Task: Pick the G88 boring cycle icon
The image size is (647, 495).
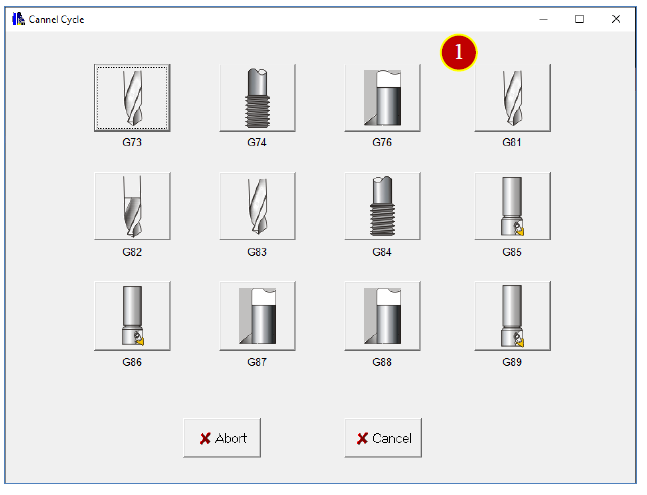Action: coord(383,316)
